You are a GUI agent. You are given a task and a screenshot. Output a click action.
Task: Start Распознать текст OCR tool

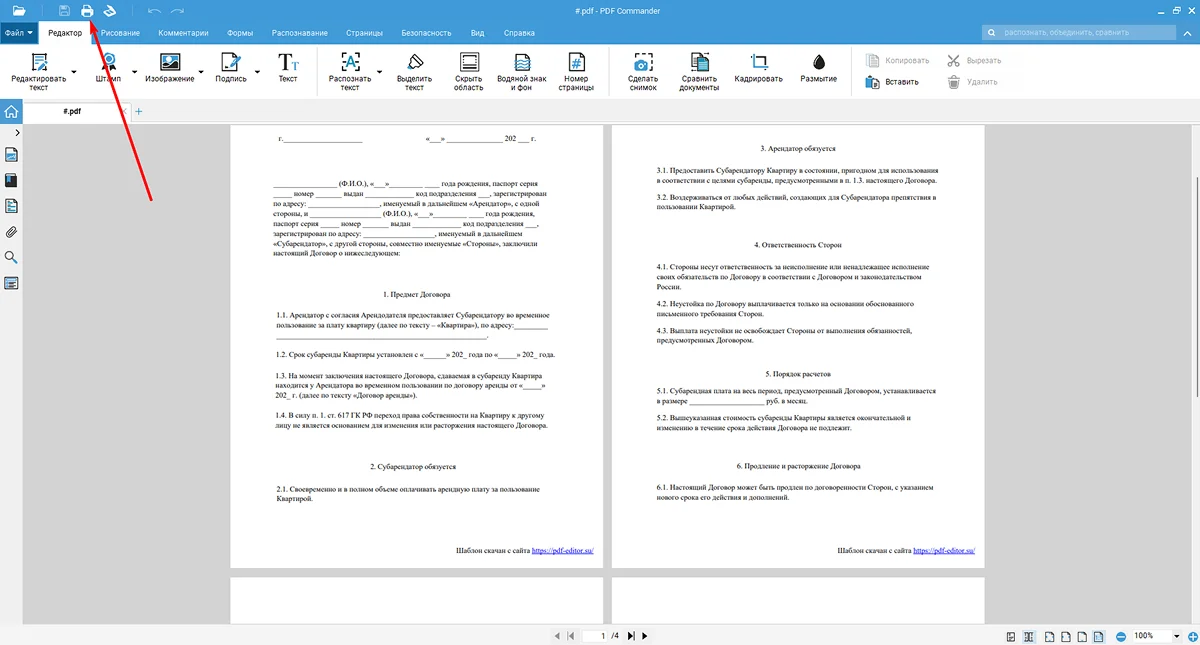[350, 71]
